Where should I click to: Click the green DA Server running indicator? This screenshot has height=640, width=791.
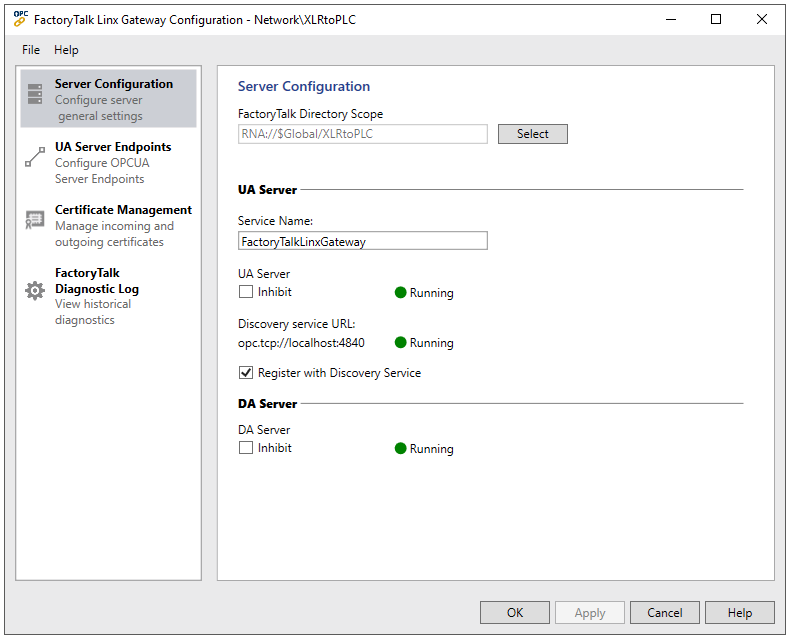click(x=401, y=448)
